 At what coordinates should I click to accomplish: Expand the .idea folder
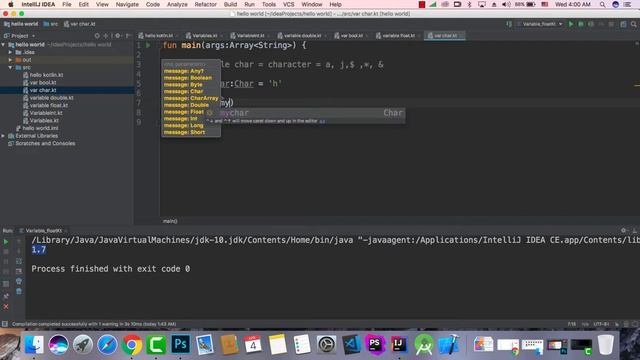tap(11, 52)
